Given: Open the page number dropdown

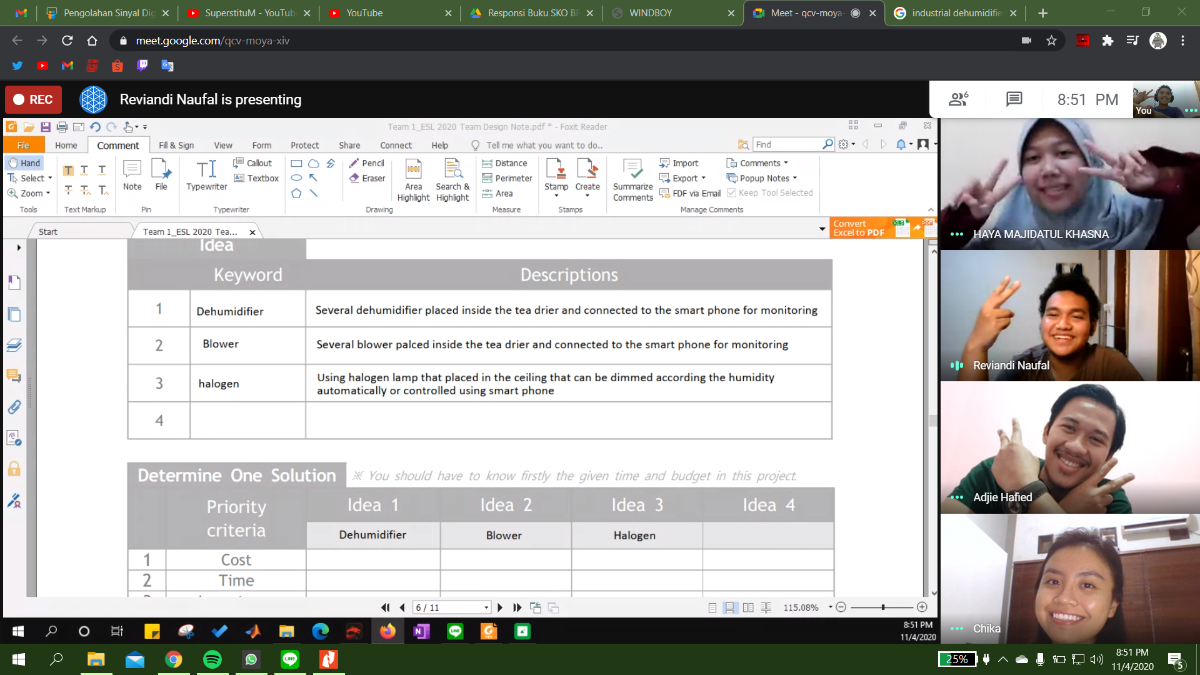Looking at the screenshot, I should 487,607.
